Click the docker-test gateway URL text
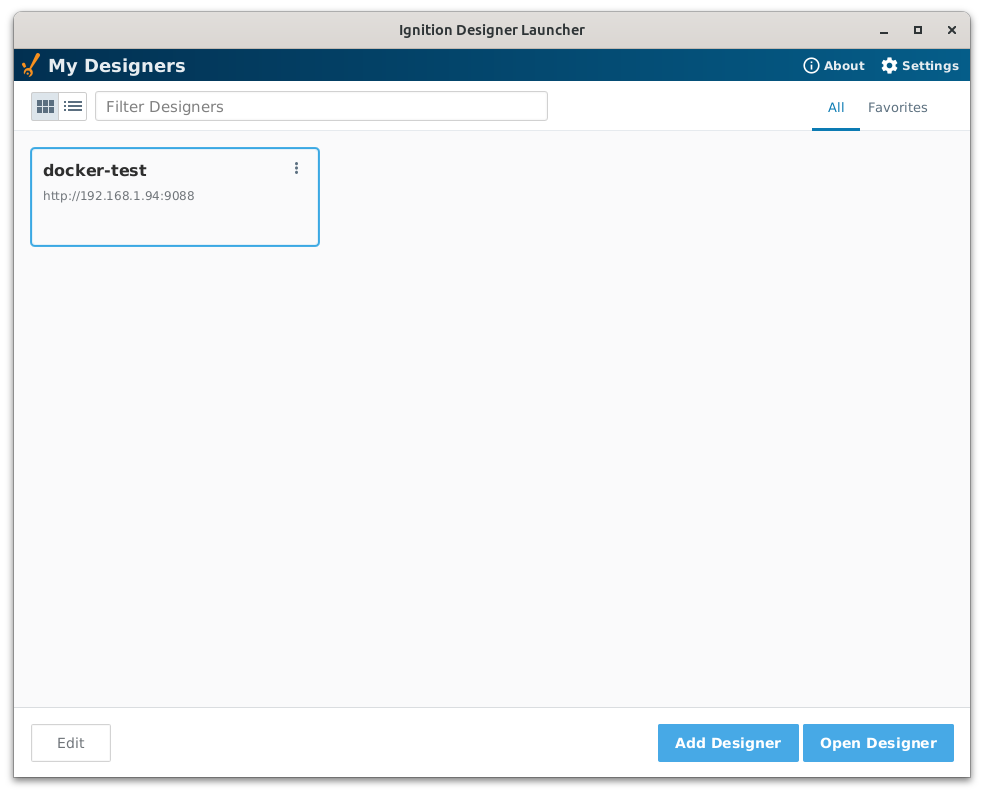984x794 pixels. click(119, 196)
